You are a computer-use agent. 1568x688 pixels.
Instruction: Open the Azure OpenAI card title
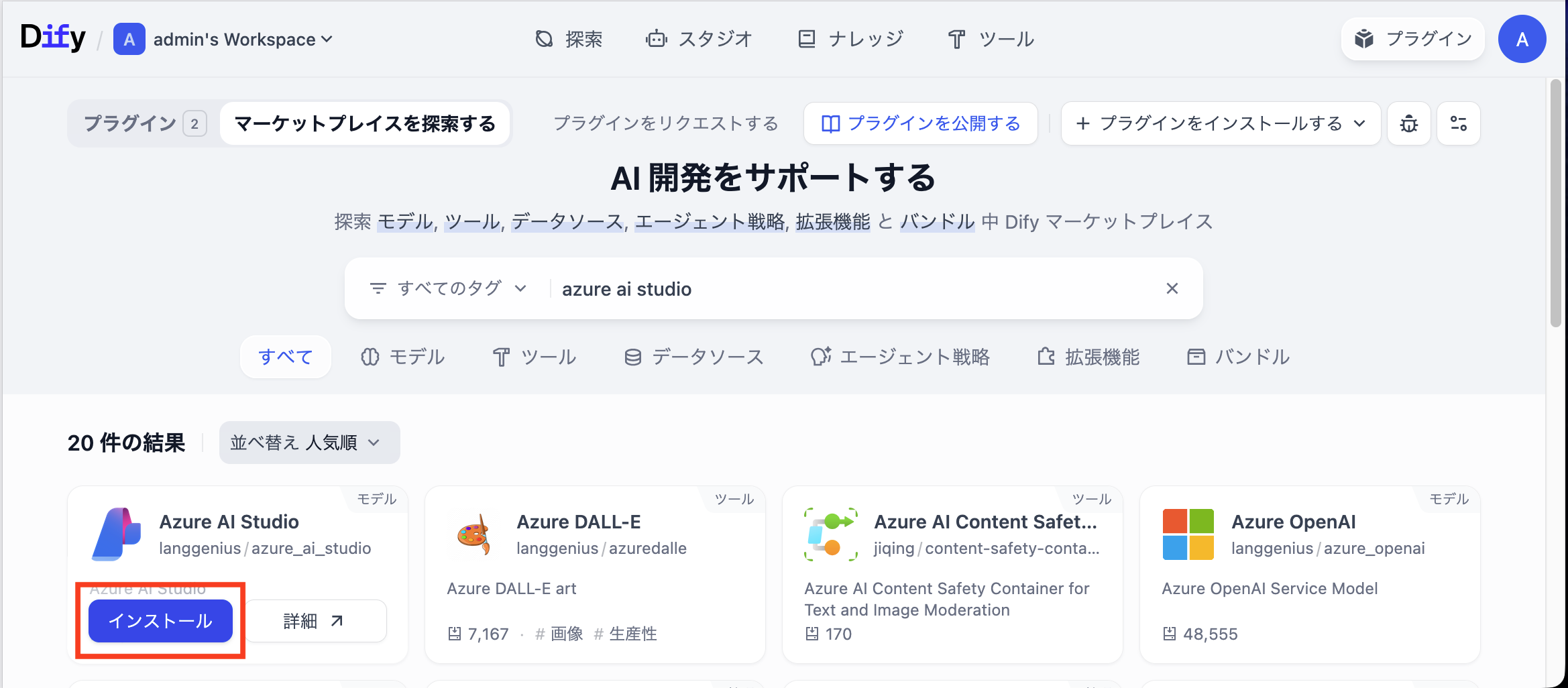coord(1294,522)
